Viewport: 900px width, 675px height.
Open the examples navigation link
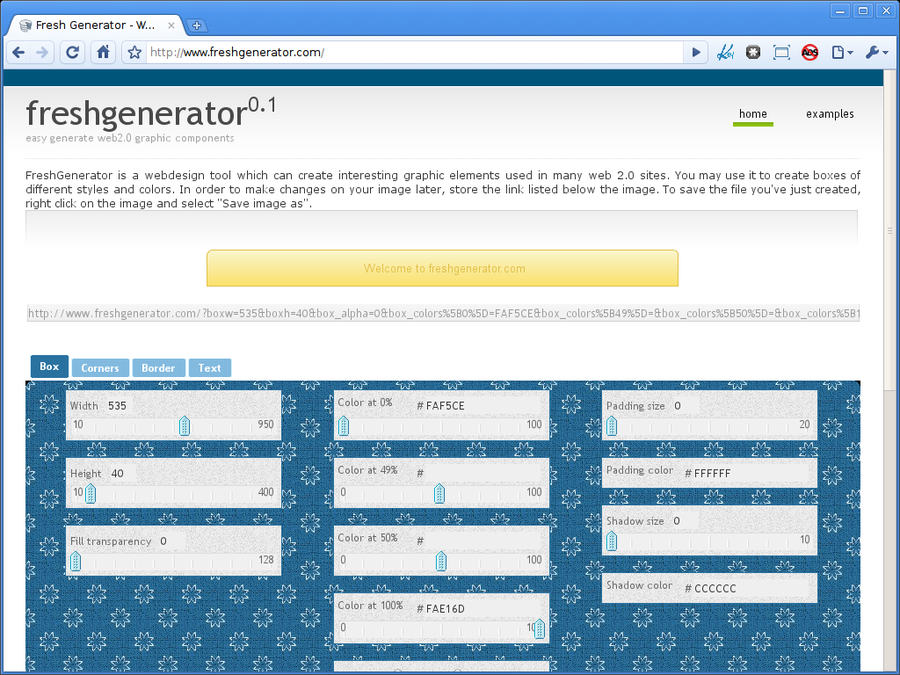(829, 114)
